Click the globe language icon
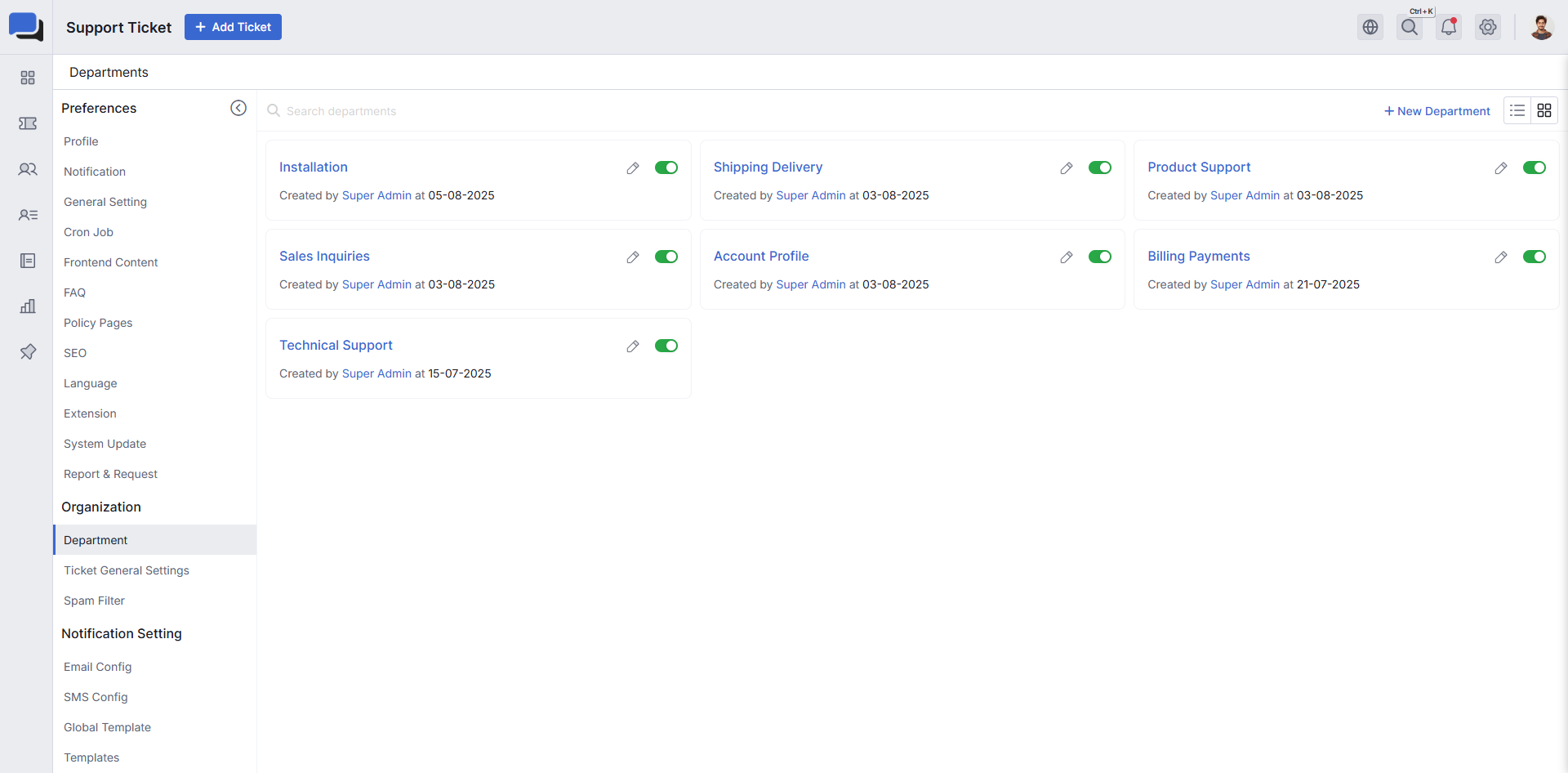The image size is (1568, 773). 1370,27
